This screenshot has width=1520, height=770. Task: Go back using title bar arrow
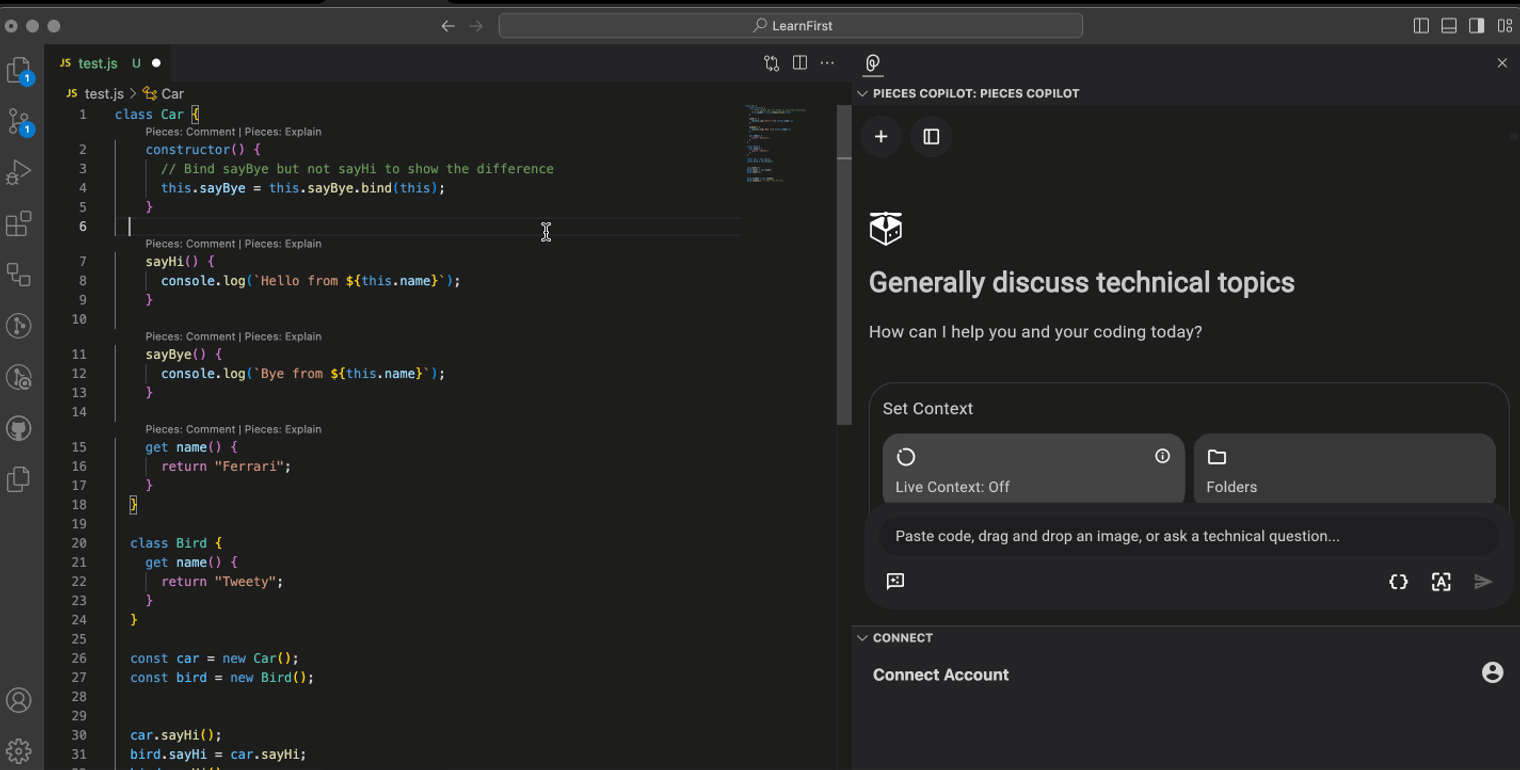[448, 26]
